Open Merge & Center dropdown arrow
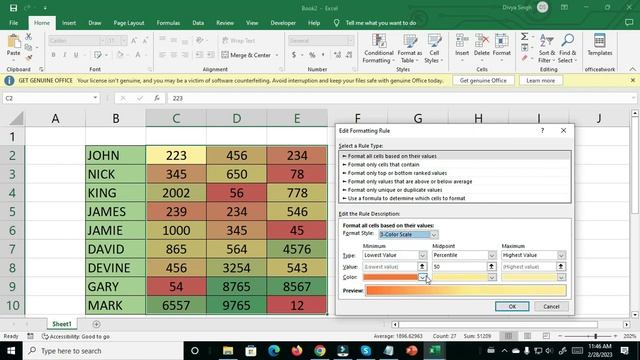This screenshot has height=360, width=640. click(277, 55)
